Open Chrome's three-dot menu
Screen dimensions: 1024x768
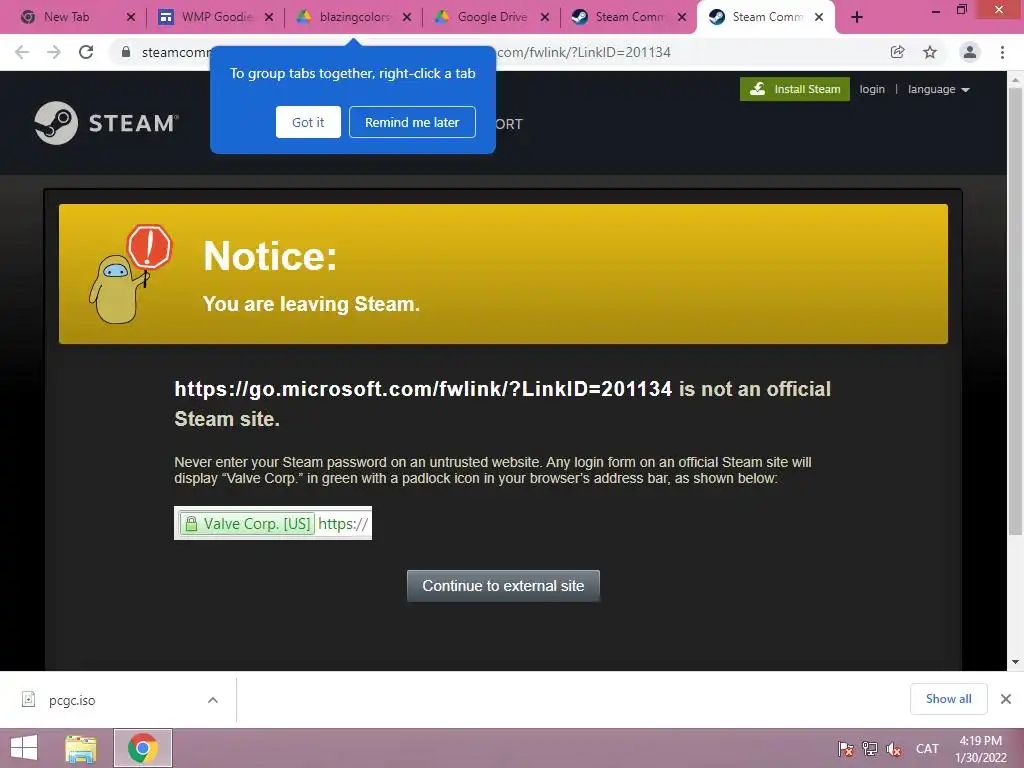[x=1002, y=52]
